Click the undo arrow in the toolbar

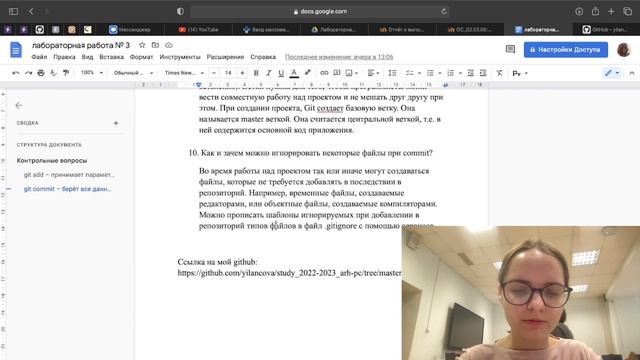pos(16,73)
